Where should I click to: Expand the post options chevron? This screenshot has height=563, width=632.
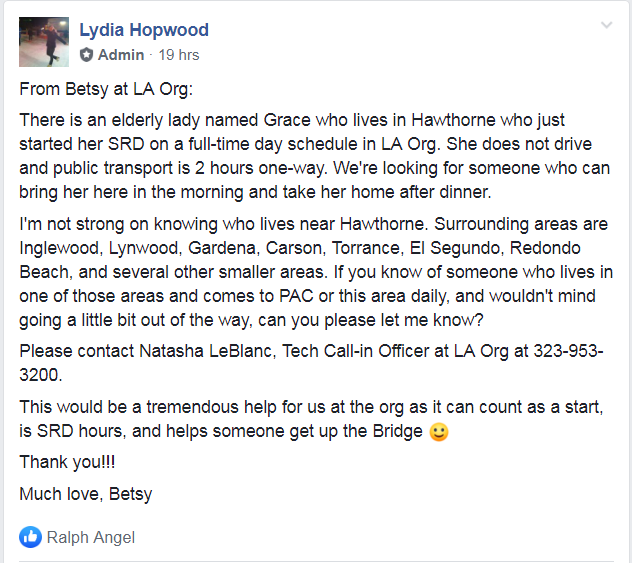(607, 25)
